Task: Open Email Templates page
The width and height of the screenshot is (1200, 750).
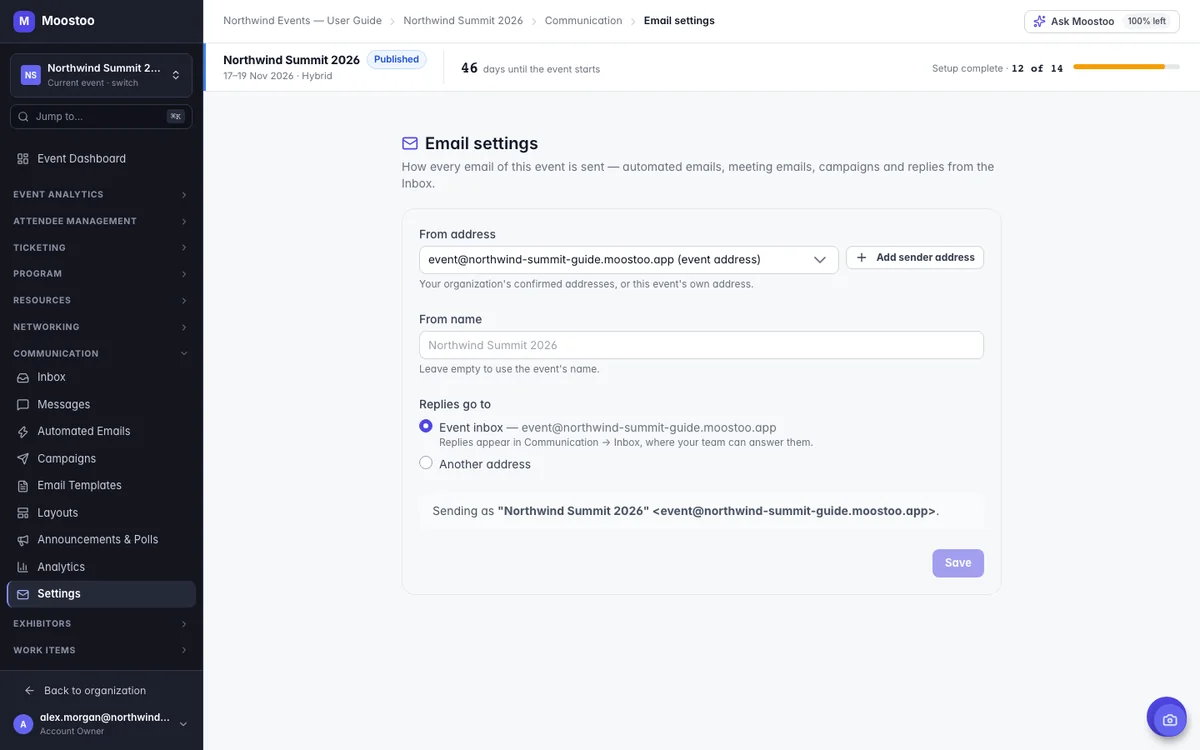Action: pyautogui.click(x=101, y=486)
